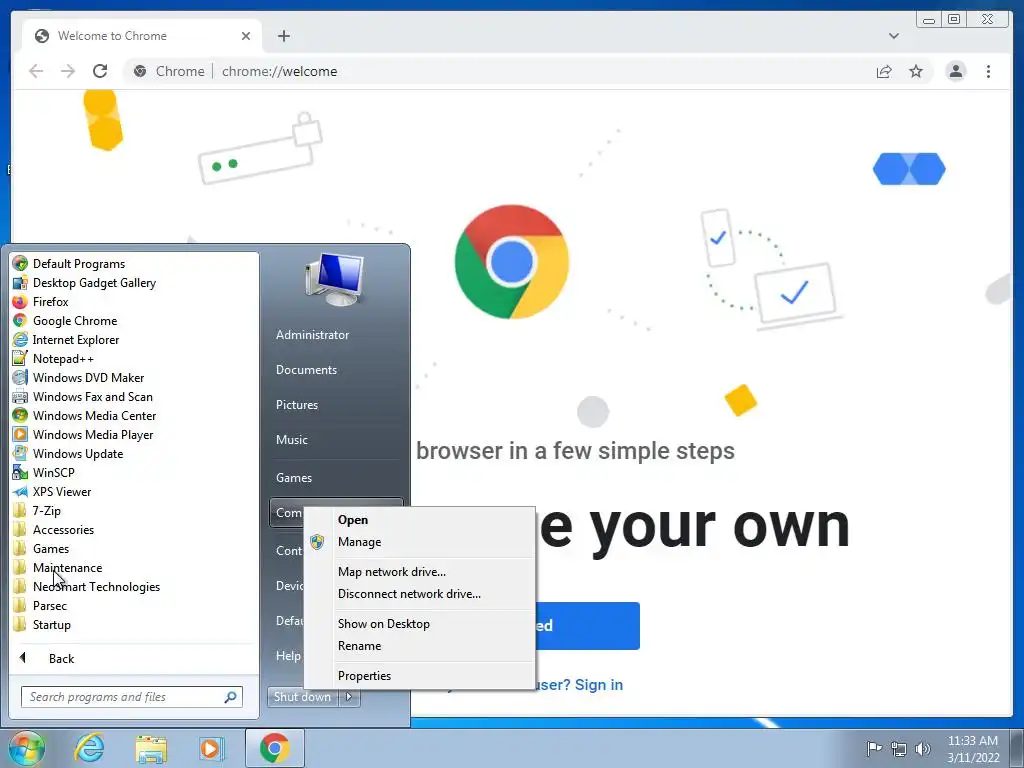The height and width of the screenshot is (768, 1024).
Task: Expand the Games program folder
Action: pyautogui.click(x=41, y=549)
